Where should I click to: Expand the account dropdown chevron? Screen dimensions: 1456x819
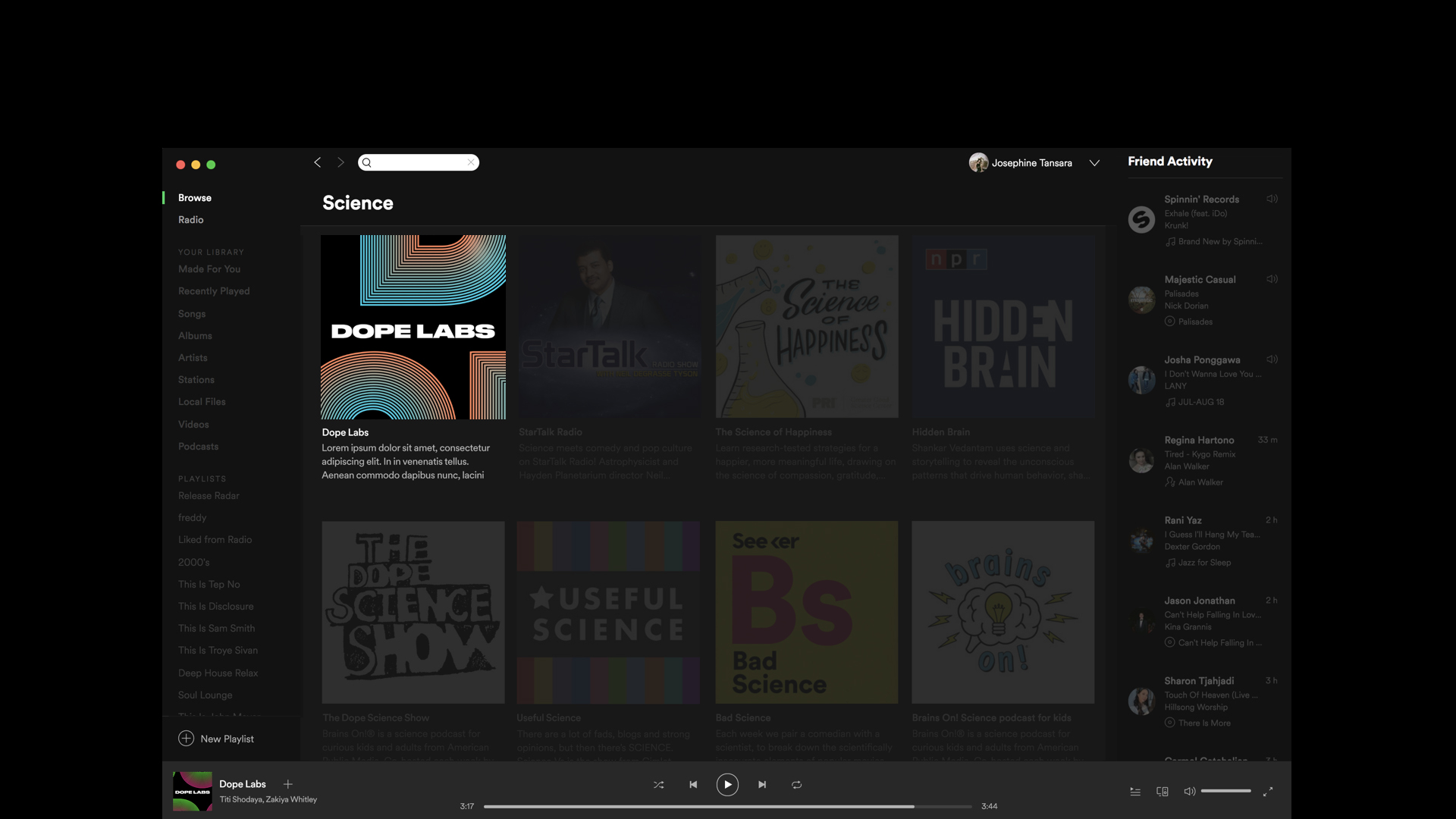pos(1094,163)
